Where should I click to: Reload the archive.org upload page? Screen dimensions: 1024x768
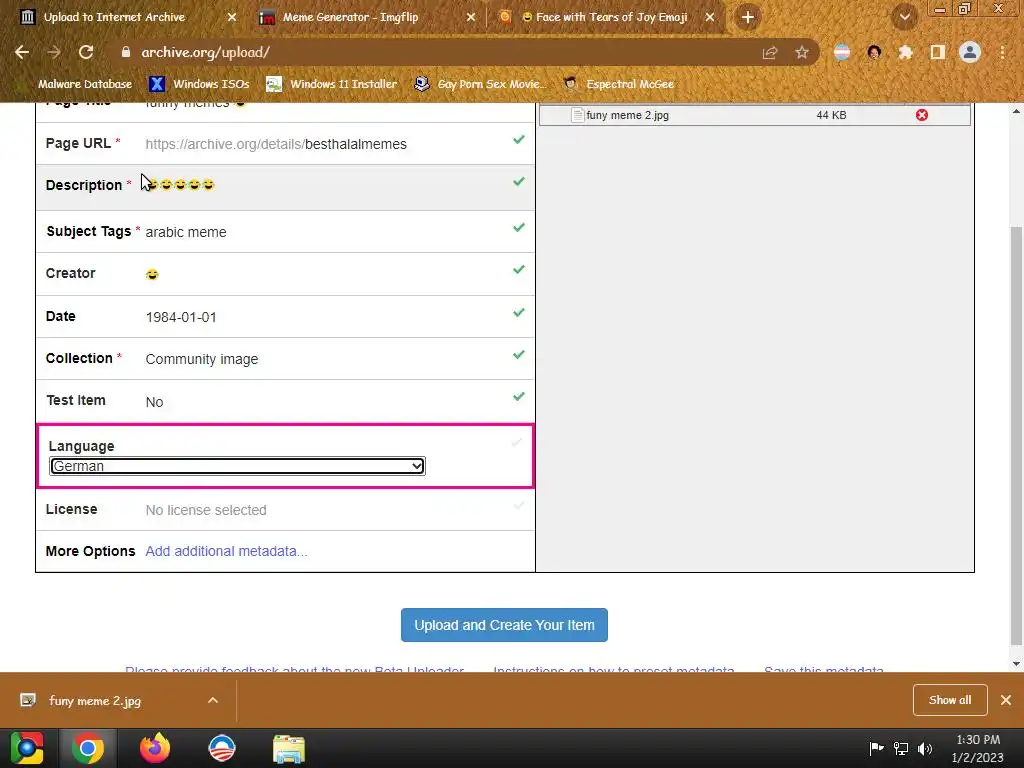click(x=86, y=52)
